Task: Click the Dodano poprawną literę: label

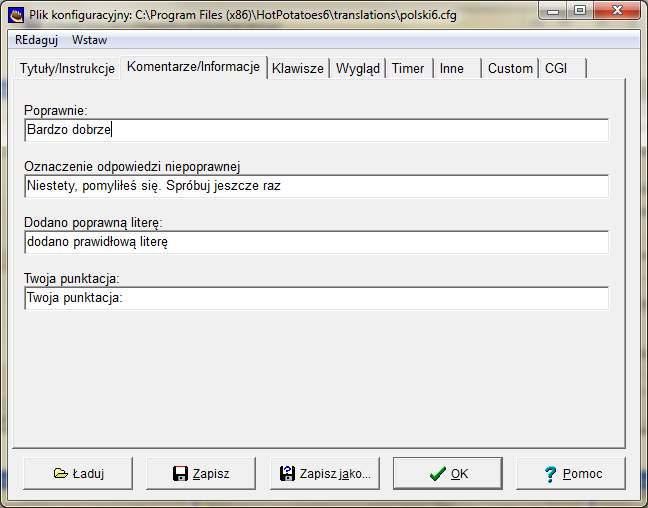Action: 93,223
